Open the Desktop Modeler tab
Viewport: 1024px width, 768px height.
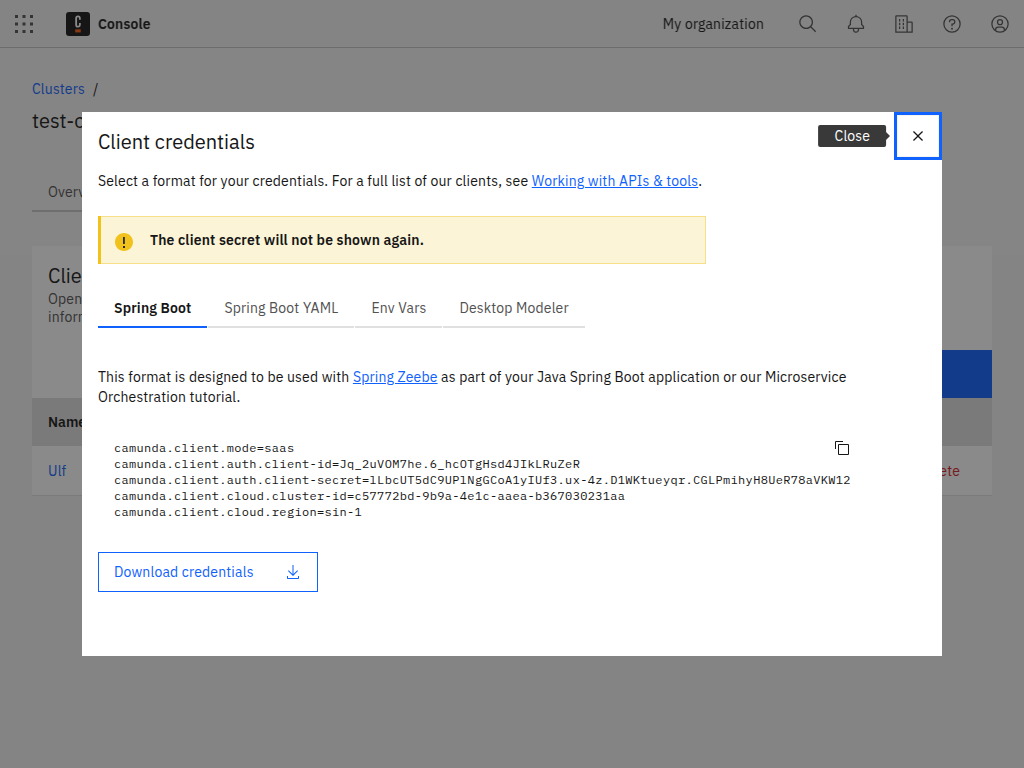(x=514, y=308)
